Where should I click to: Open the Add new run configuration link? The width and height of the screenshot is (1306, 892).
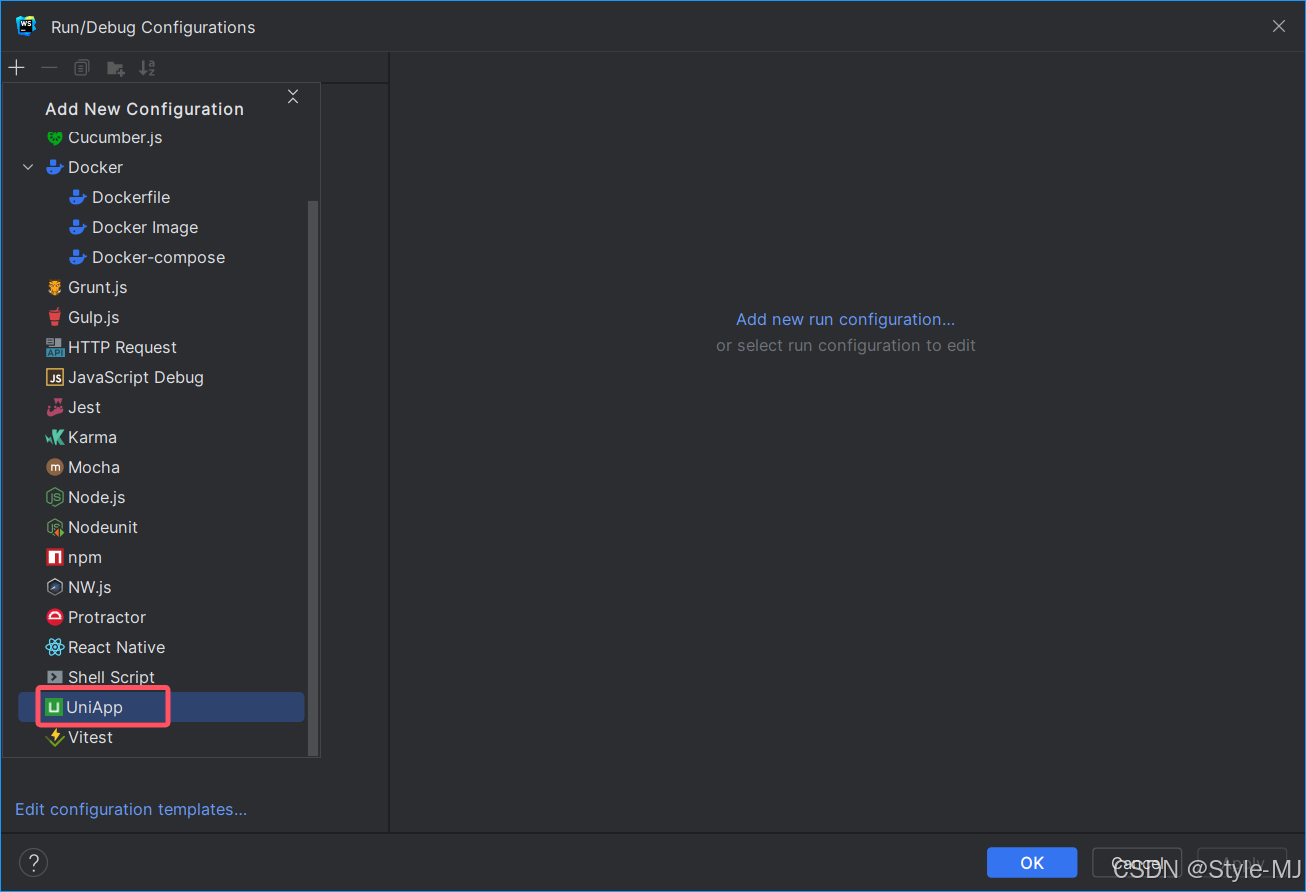(x=845, y=319)
